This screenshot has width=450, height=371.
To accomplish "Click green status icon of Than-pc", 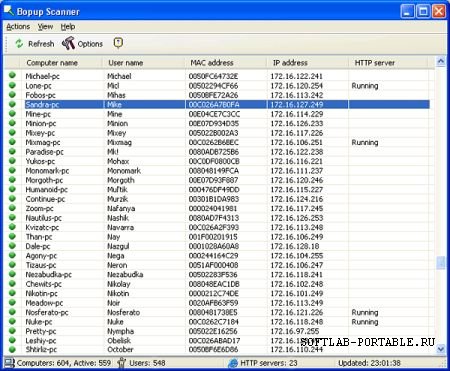I will click(12, 236).
